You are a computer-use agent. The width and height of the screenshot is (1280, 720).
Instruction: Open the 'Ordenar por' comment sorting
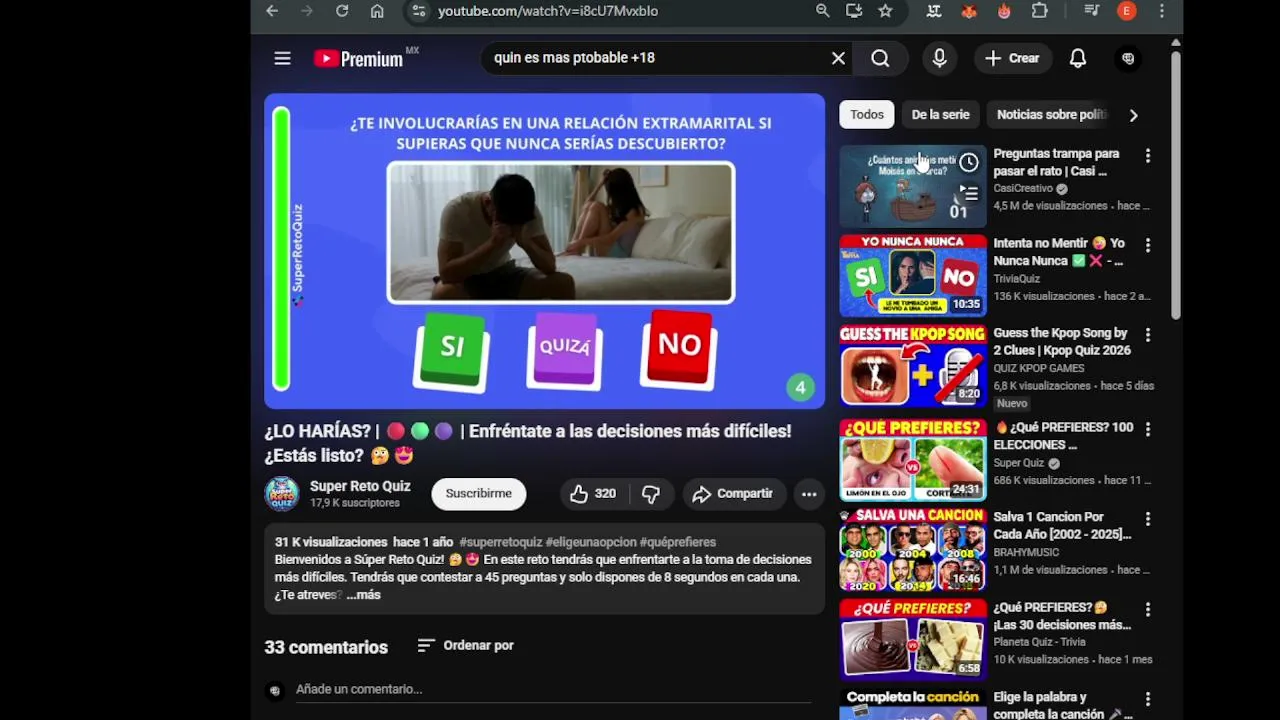tap(466, 645)
